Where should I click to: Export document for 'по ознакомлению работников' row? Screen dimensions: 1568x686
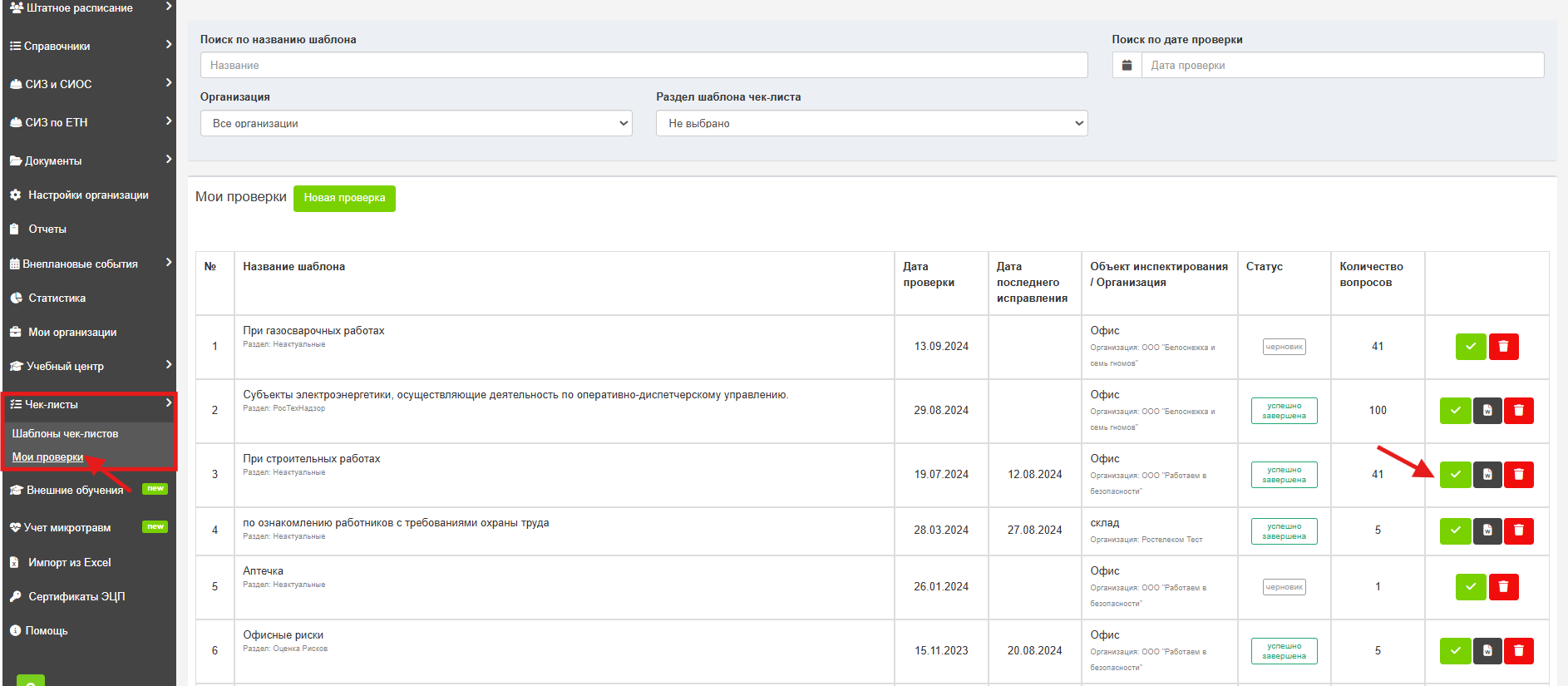[1487, 531]
